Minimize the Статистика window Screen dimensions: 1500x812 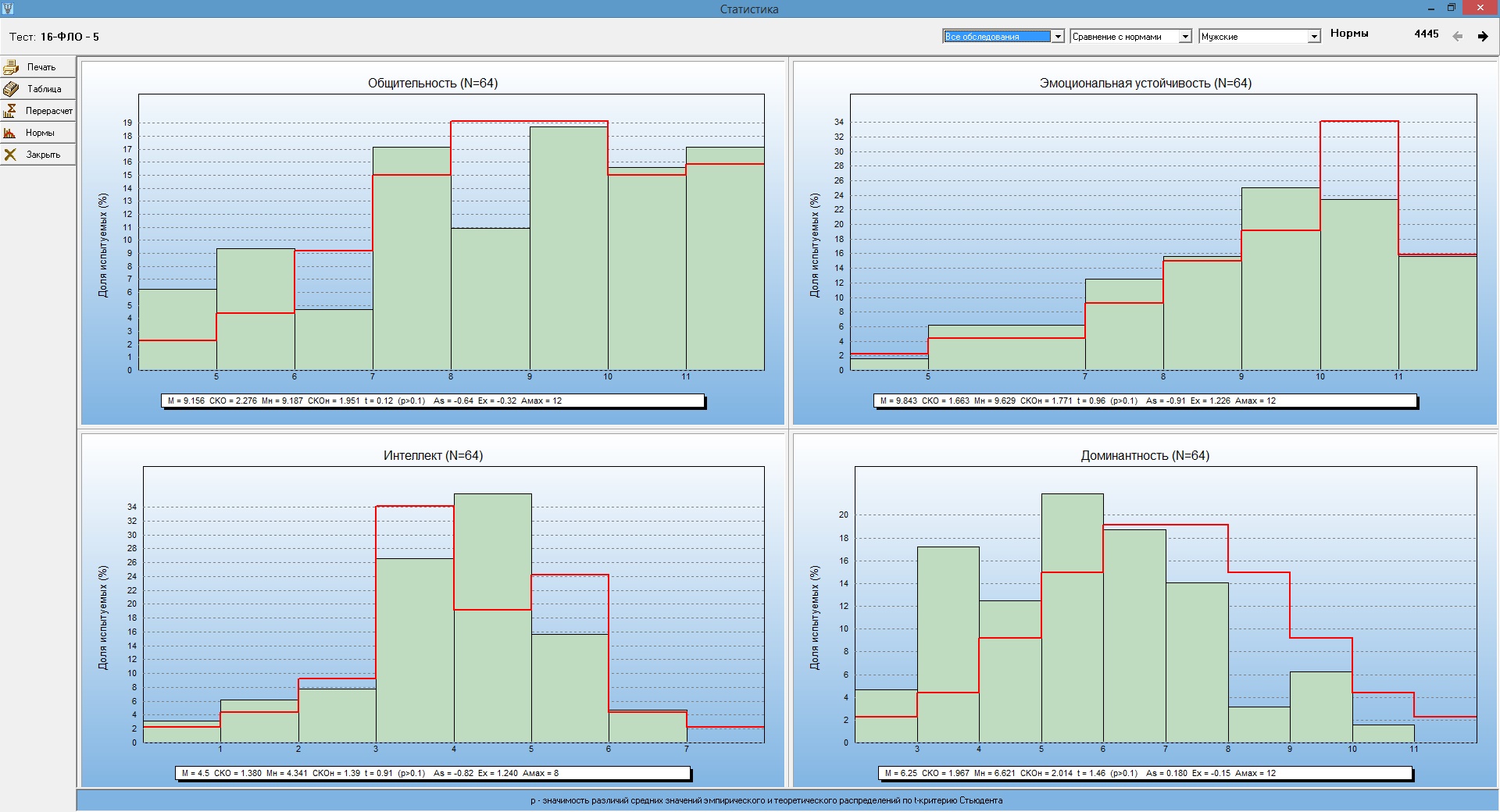[1430, 9]
